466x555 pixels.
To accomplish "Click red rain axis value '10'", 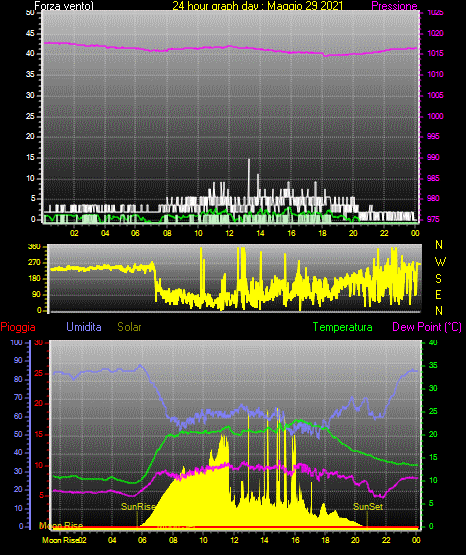I will click(x=39, y=465).
